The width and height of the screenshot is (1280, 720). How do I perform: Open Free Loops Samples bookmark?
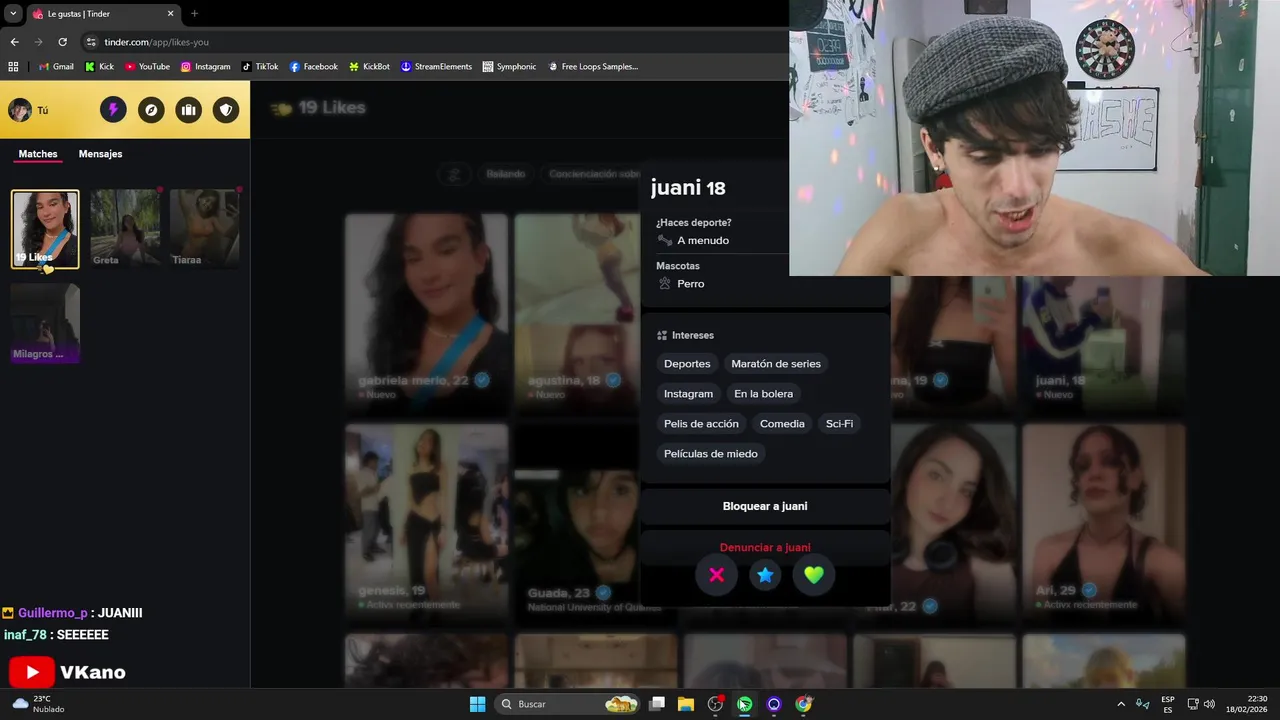592,67
